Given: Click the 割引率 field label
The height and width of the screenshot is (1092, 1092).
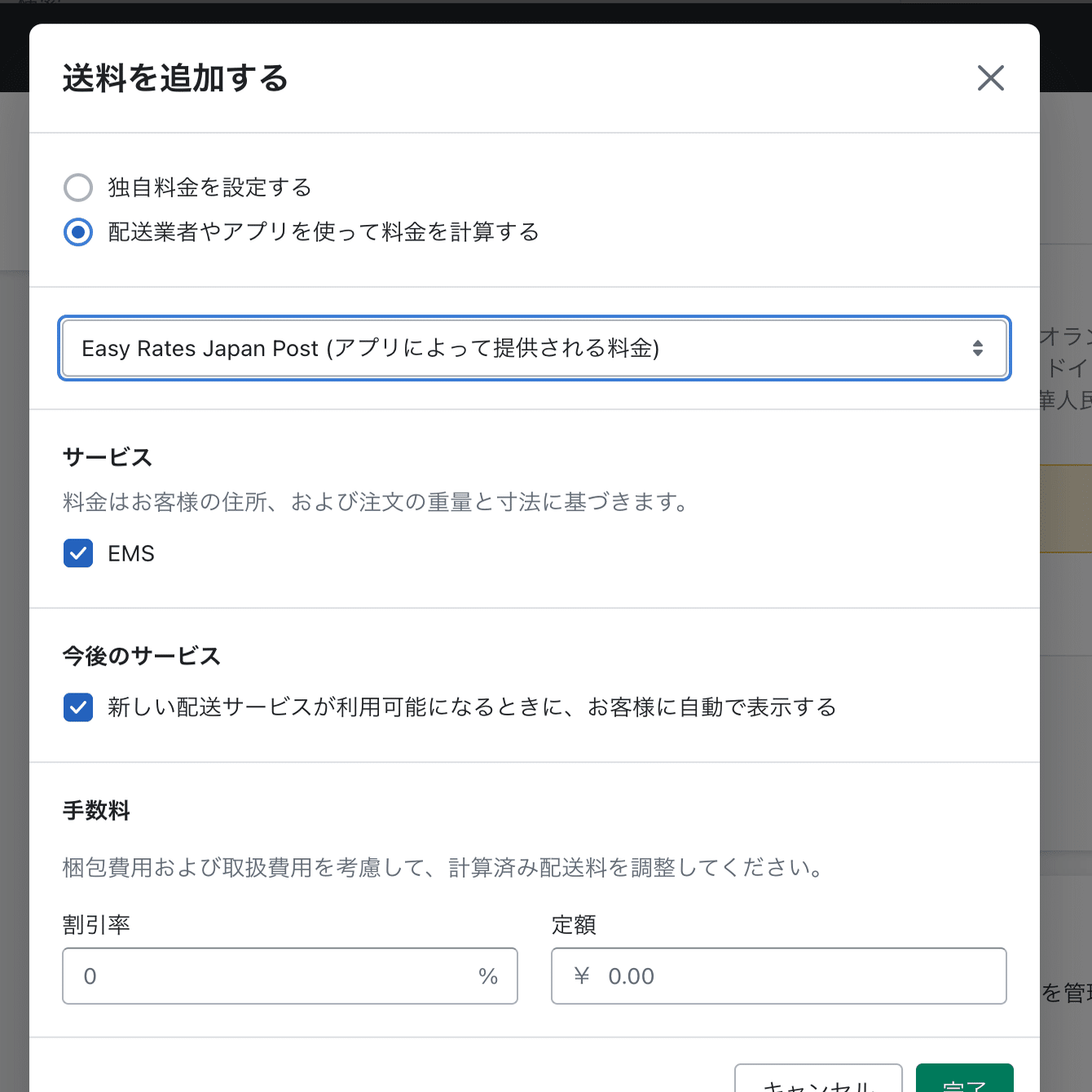Looking at the screenshot, I should point(96,925).
